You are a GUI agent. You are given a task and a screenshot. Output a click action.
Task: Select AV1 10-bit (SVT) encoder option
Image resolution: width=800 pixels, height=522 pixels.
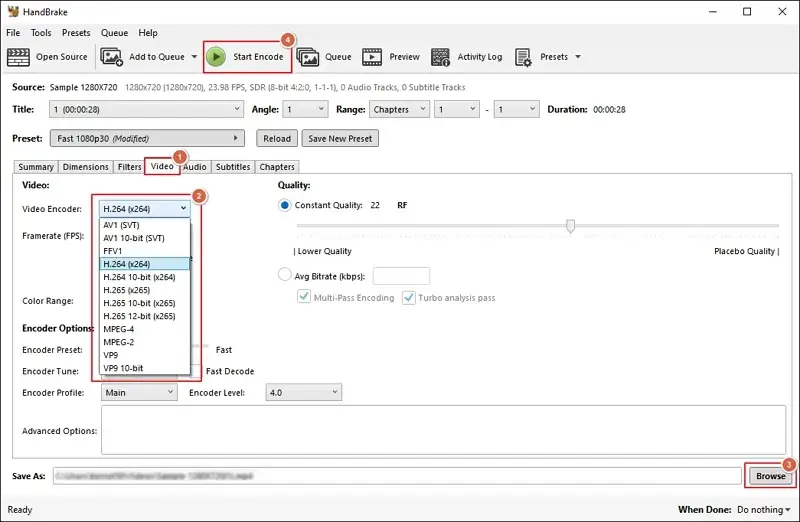pyautogui.click(x=145, y=238)
